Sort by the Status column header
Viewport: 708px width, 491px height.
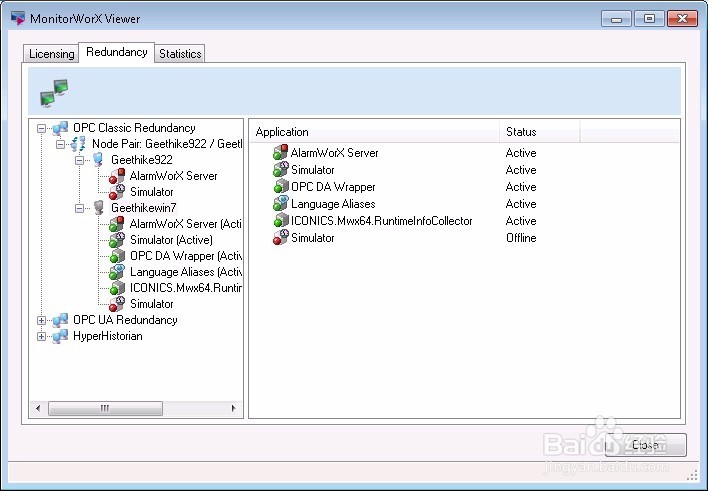540,132
